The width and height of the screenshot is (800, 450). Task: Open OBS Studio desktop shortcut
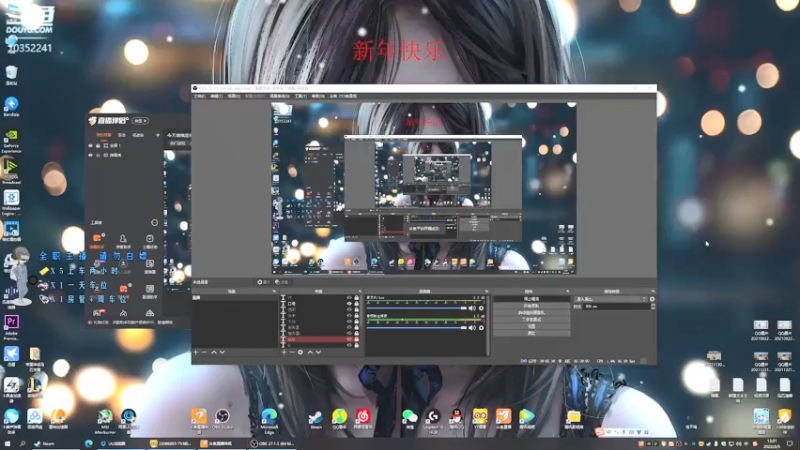click(x=222, y=419)
